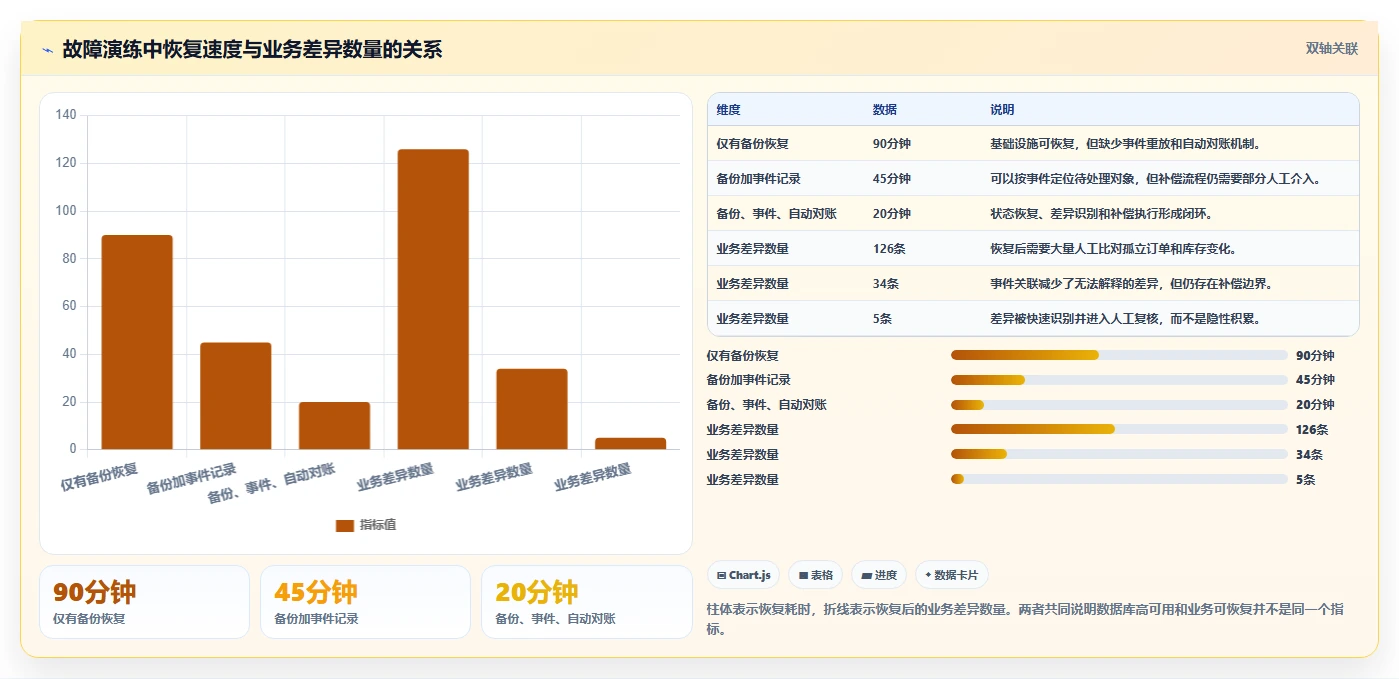Screen dimensions: 1399x679
Task: Click the progress bar valued 126条
Action: [1119, 430]
